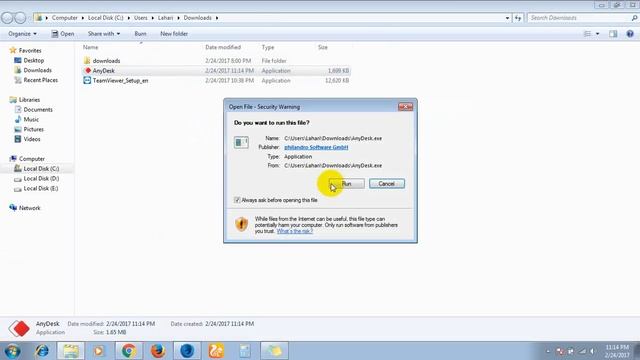Click Local Disk (C:) in breadcrumb
640x360 pixels.
pos(105,18)
